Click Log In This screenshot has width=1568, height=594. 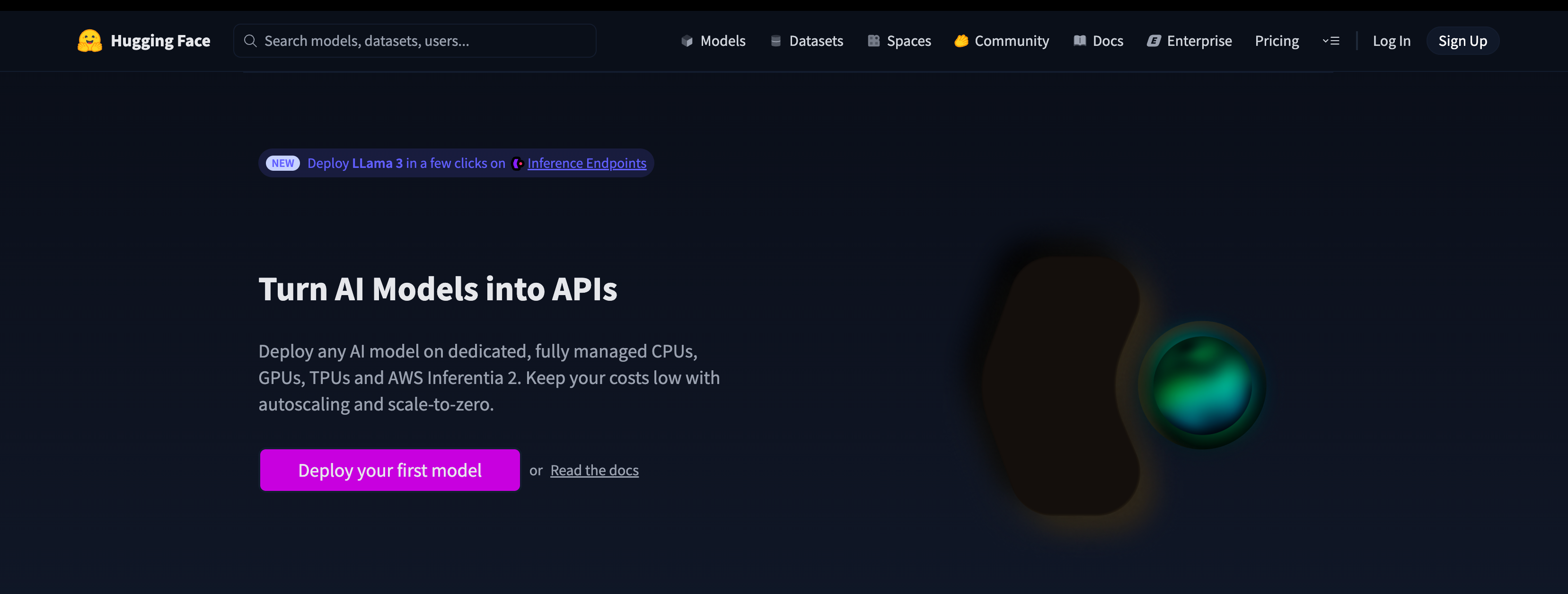pyautogui.click(x=1391, y=41)
